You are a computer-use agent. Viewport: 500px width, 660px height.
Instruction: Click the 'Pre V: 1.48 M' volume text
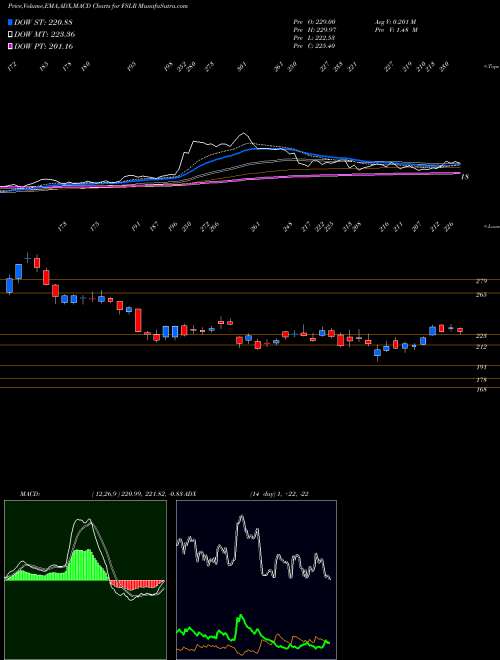click(x=395, y=29)
